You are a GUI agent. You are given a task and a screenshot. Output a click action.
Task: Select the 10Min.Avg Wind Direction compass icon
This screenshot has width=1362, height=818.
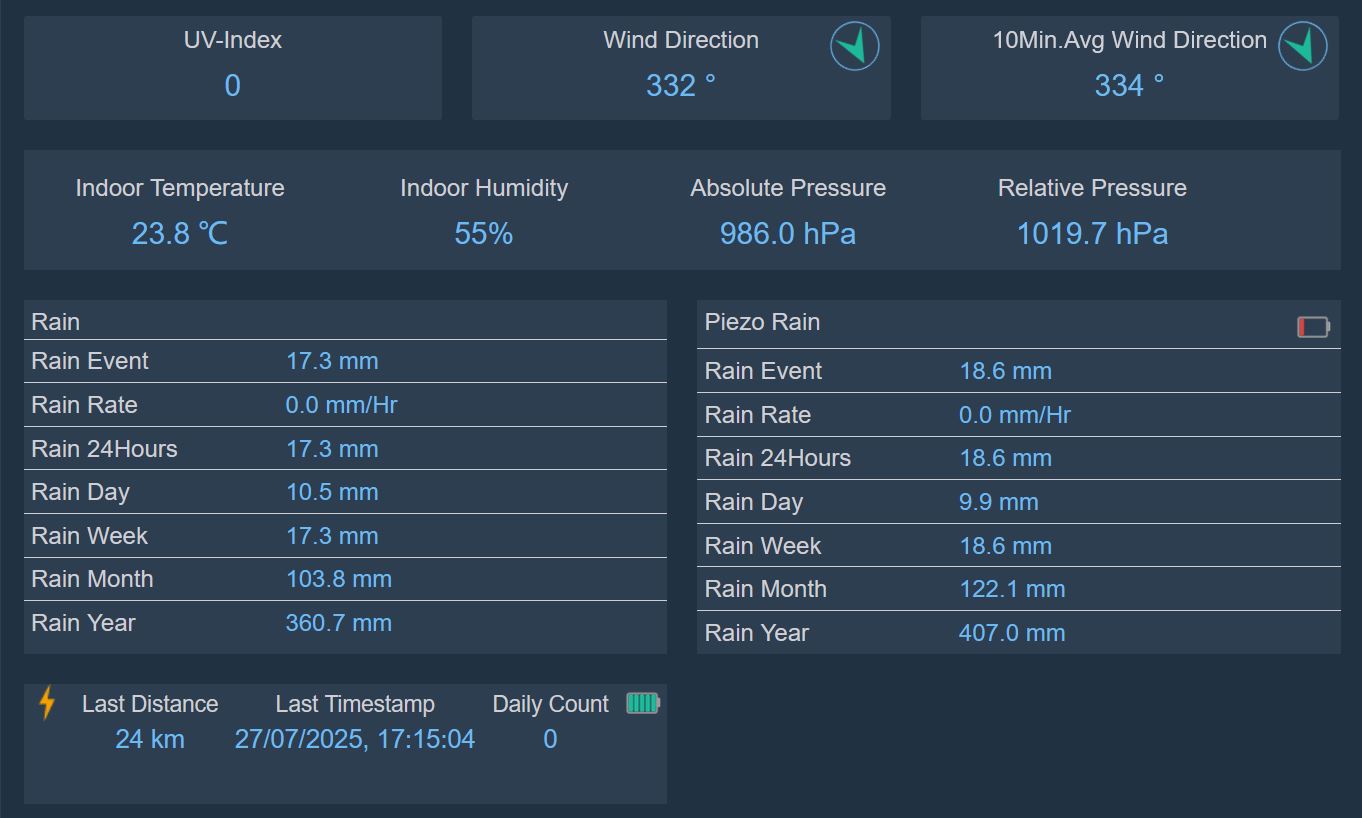tap(1303, 46)
